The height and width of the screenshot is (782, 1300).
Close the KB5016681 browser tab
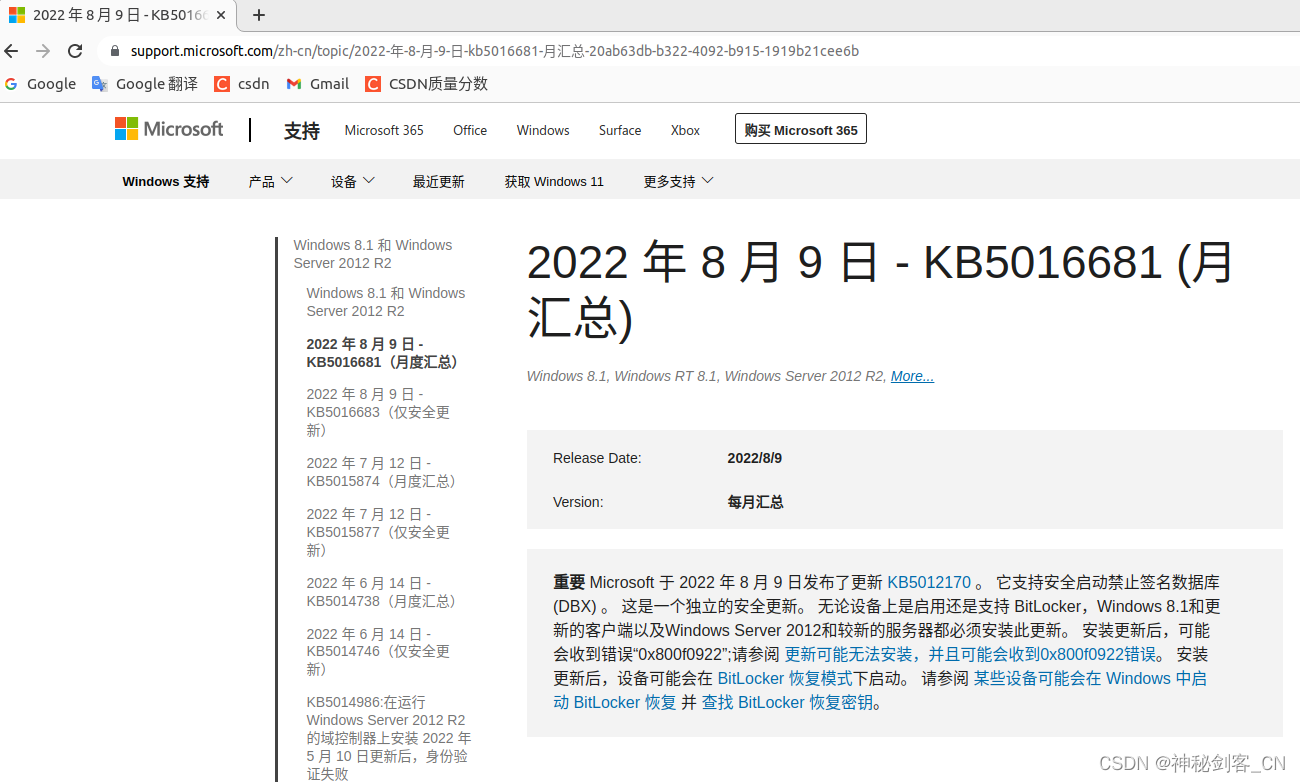coord(221,15)
